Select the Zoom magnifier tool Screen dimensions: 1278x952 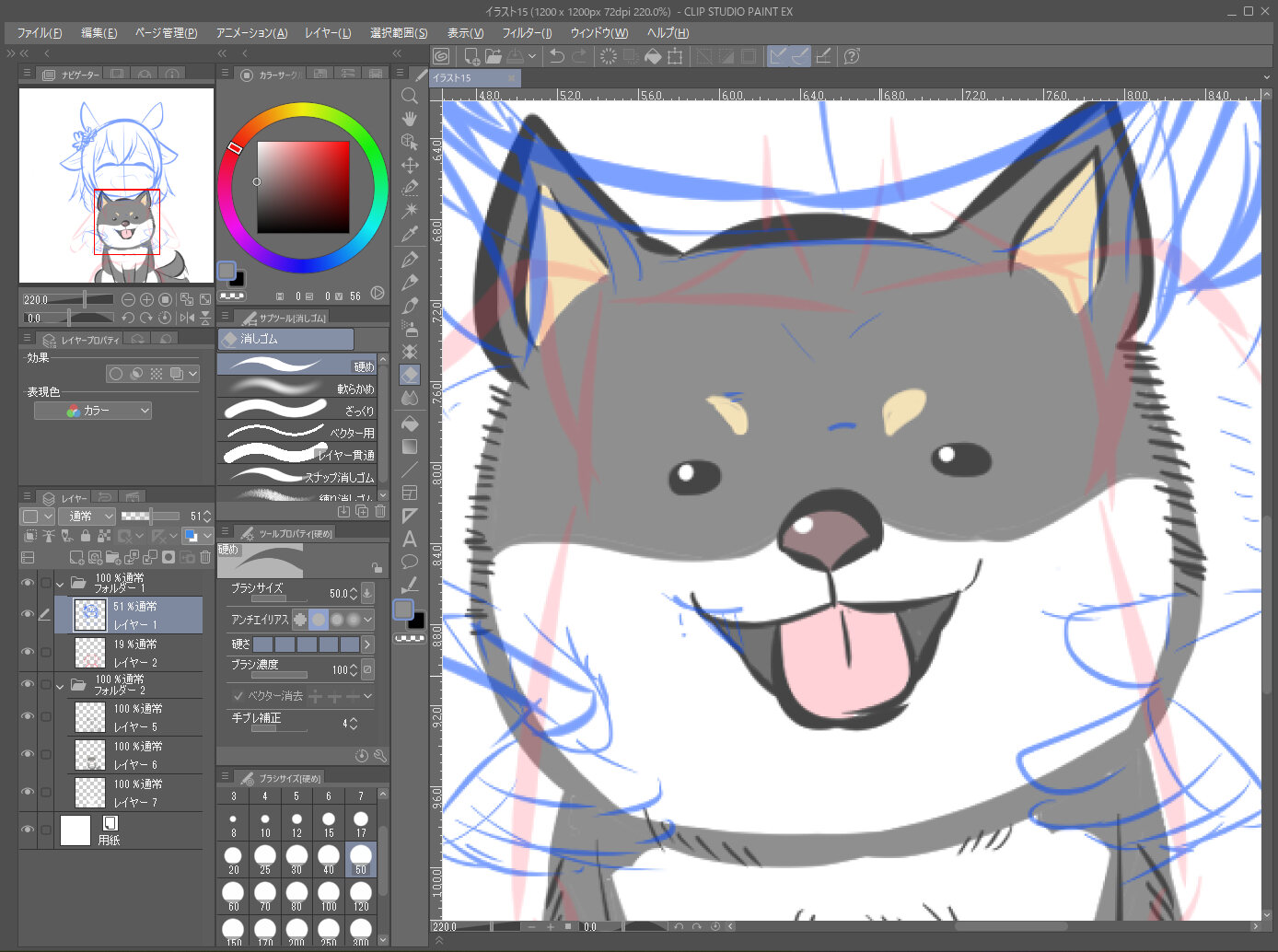[410, 96]
